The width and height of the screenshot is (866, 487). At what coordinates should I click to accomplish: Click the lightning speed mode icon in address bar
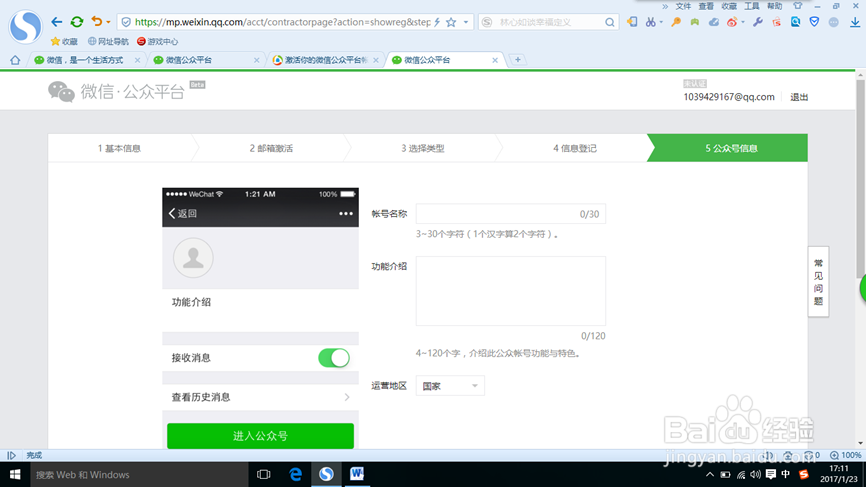click(437, 22)
